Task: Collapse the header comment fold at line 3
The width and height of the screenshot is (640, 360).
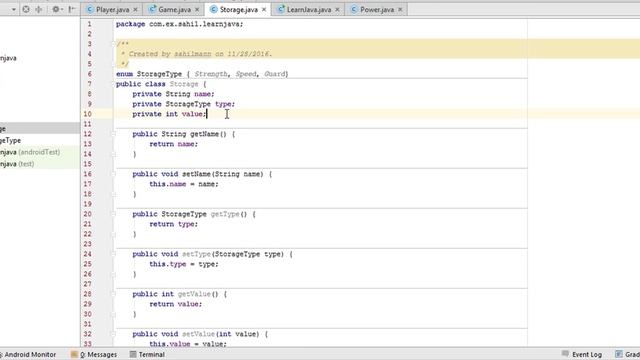Action: 114,44
